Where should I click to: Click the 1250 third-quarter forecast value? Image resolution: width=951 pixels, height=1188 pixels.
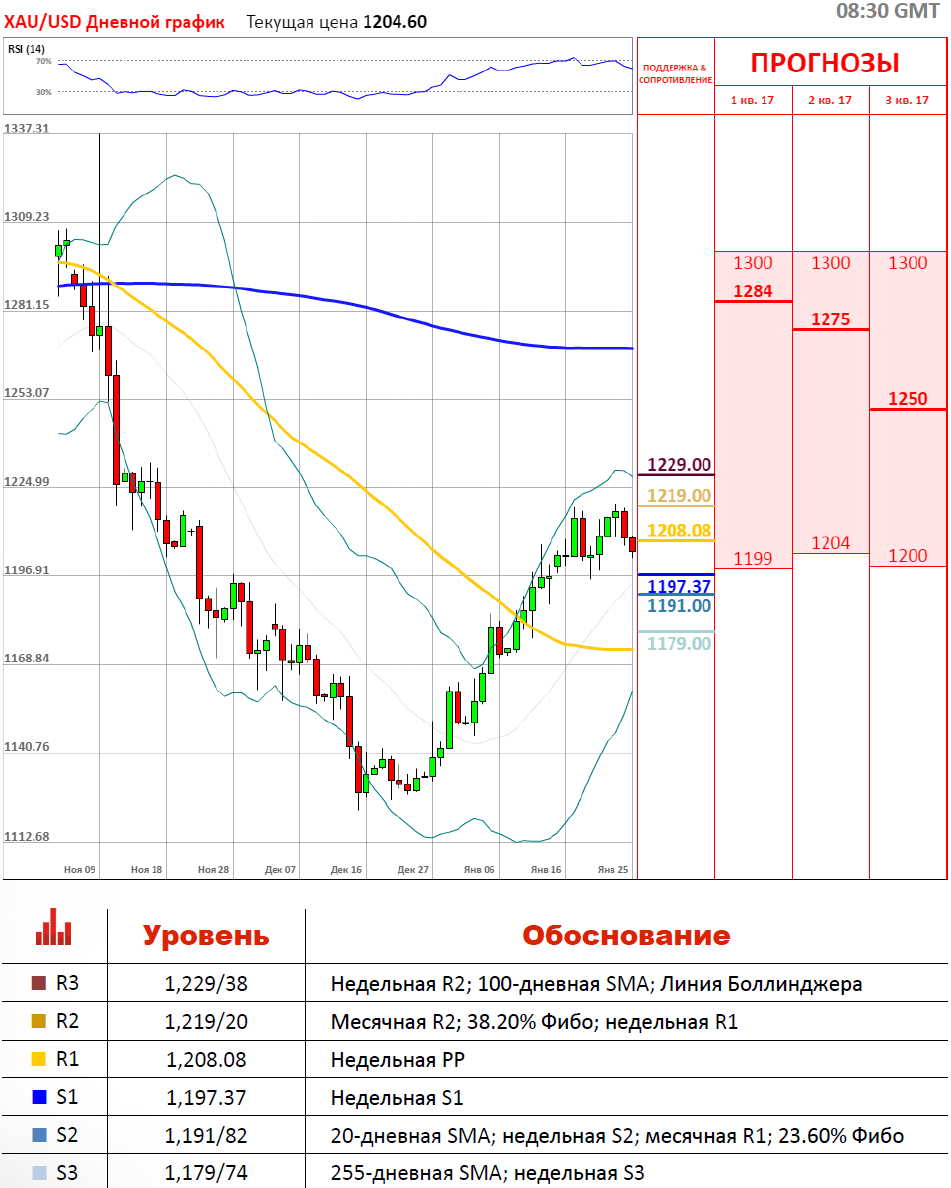908,399
